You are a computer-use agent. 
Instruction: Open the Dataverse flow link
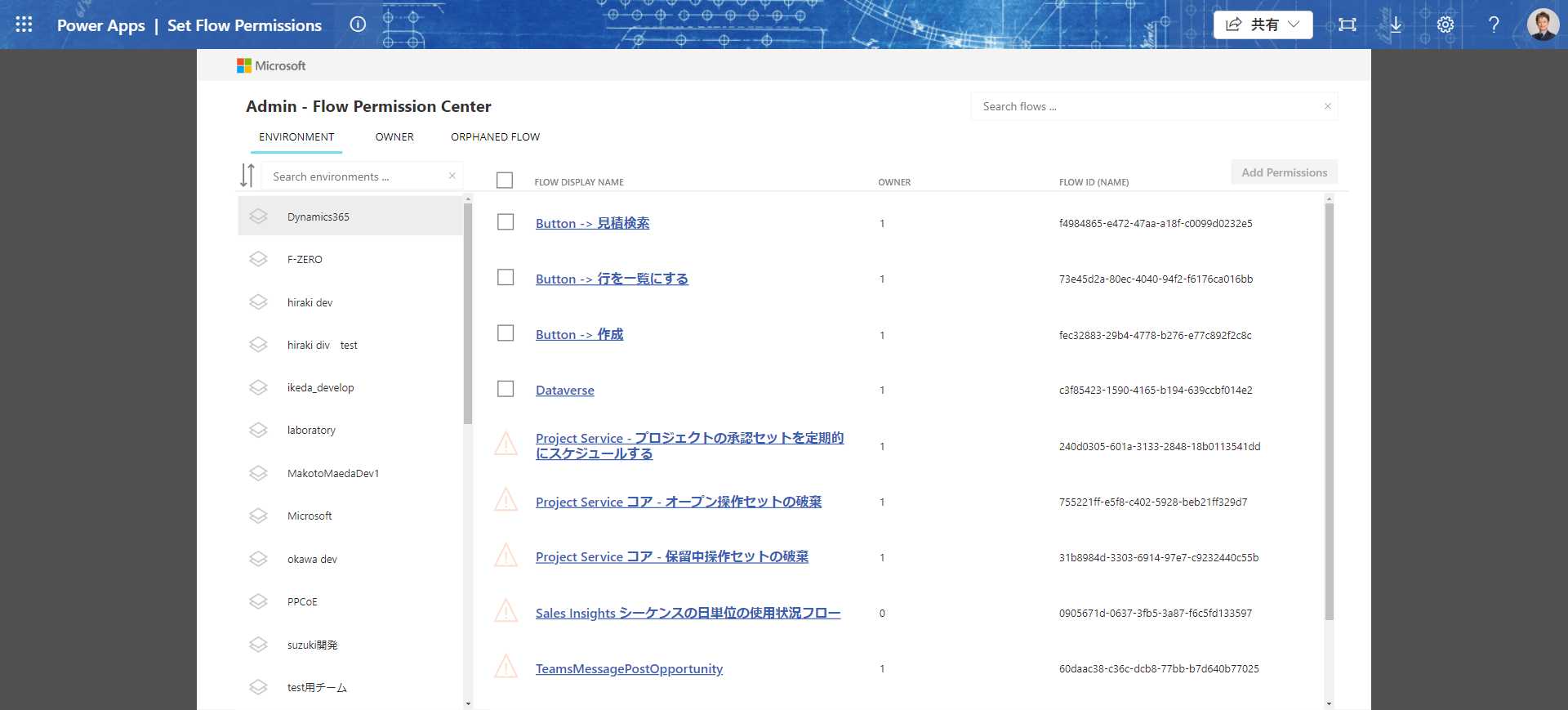point(565,391)
